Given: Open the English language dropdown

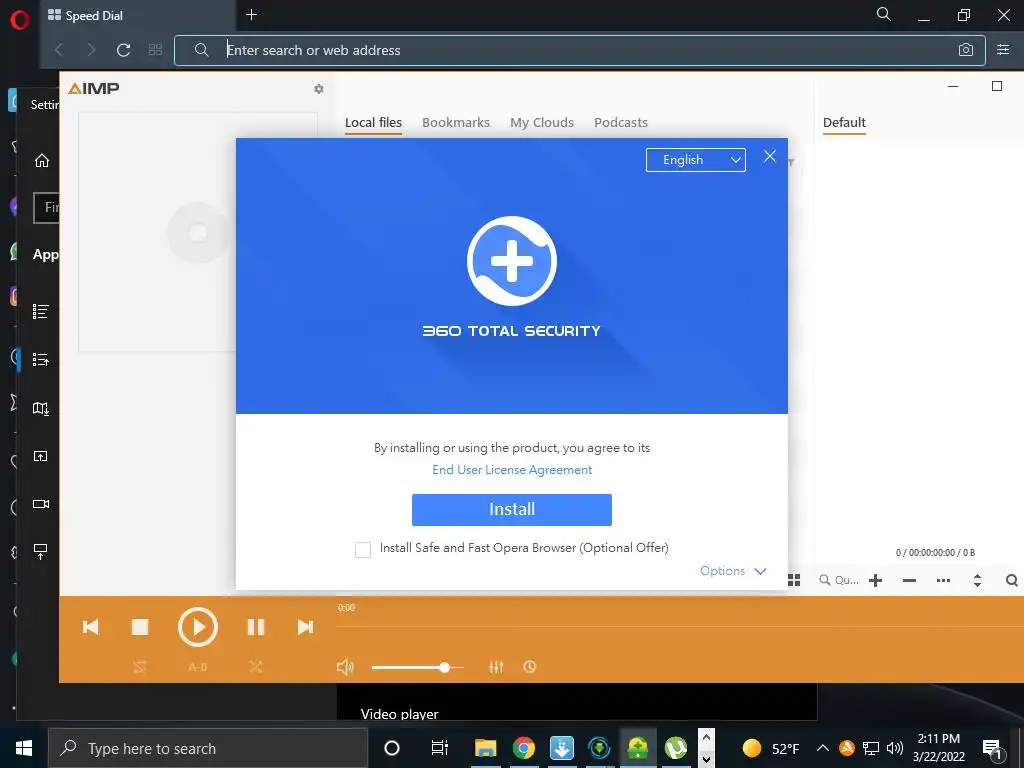Looking at the screenshot, I should (696, 160).
